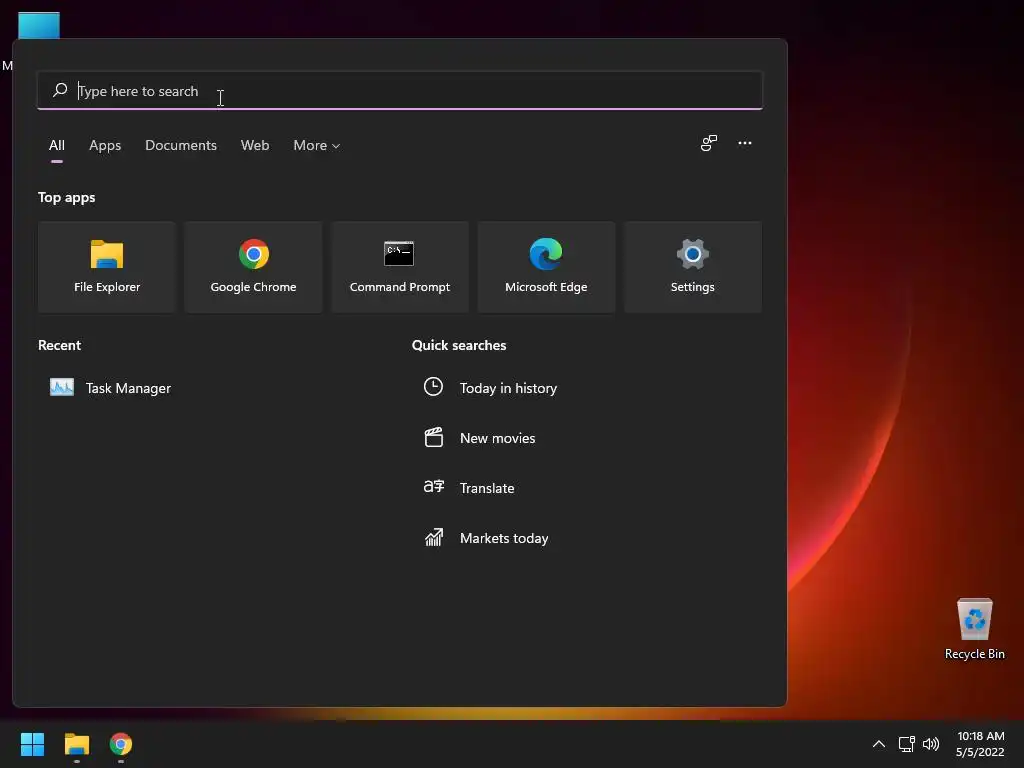Open Command Prompt tile
1024x768 pixels.
(x=400, y=266)
